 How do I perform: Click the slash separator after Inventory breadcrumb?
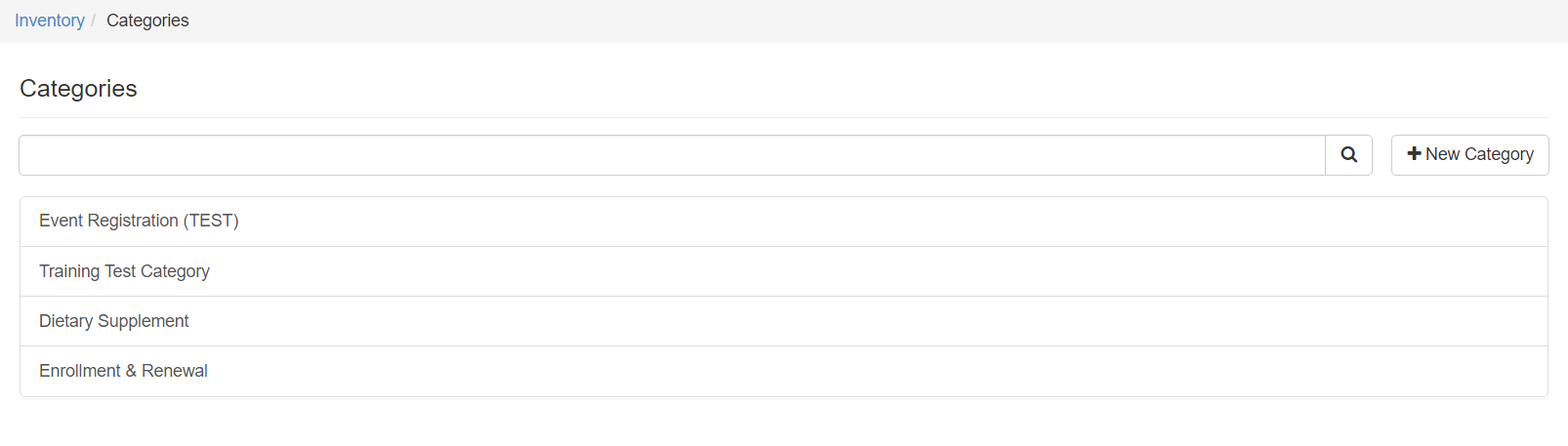(94, 20)
